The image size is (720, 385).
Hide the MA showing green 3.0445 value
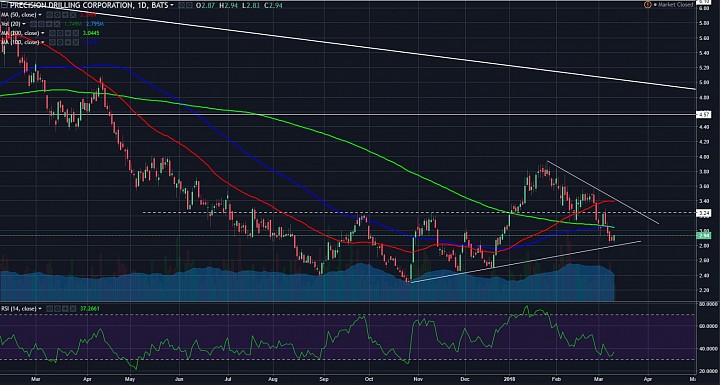(52, 33)
